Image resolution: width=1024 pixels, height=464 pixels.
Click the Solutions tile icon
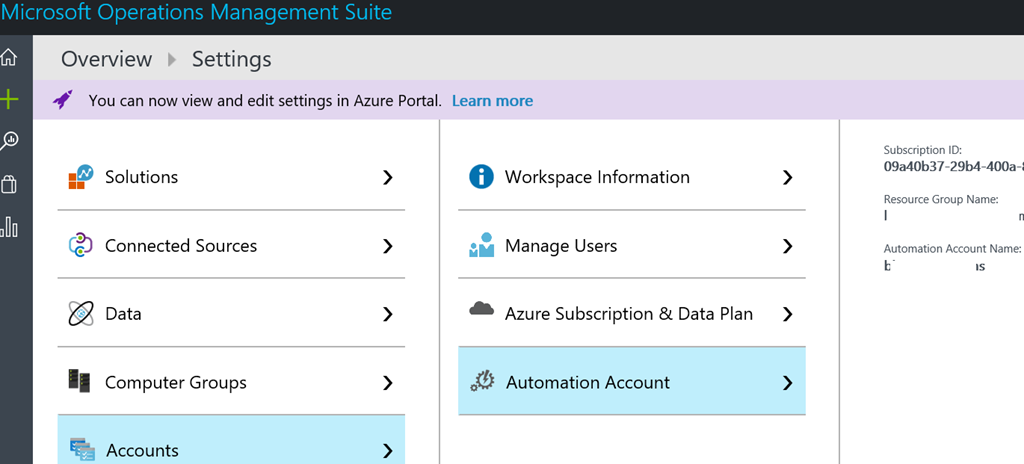(x=80, y=177)
